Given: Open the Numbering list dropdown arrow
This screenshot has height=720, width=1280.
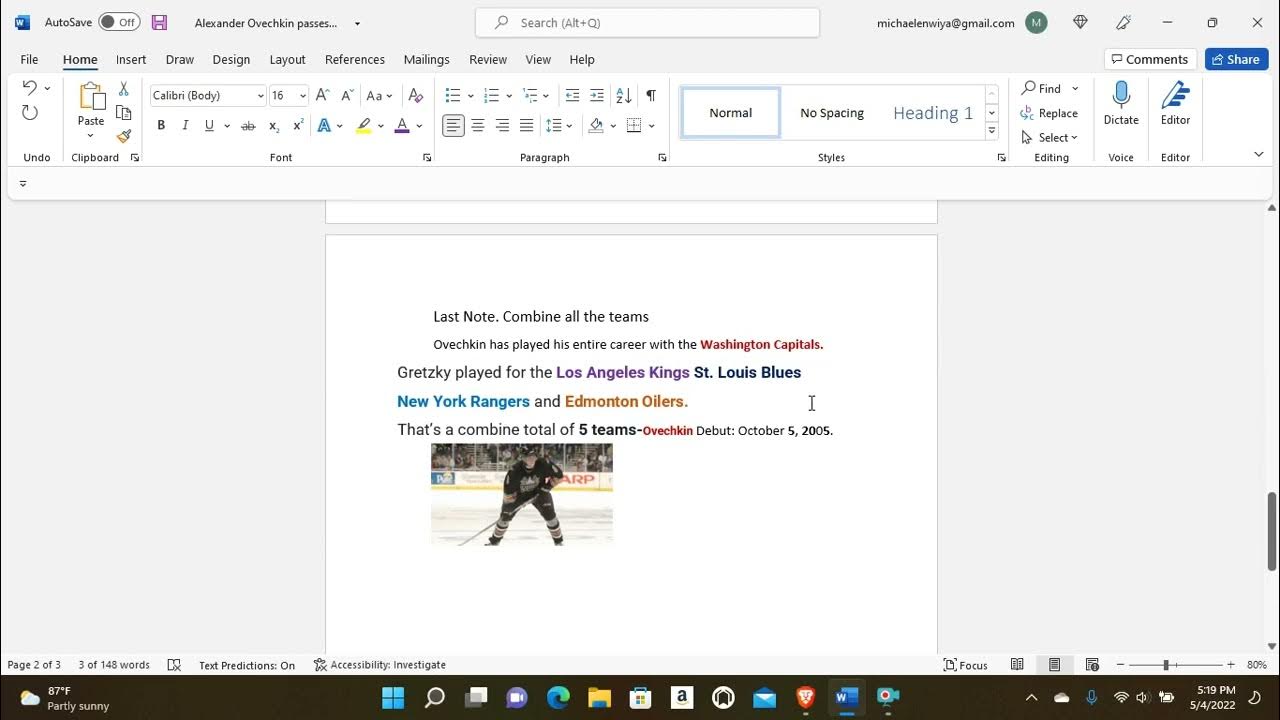Looking at the screenshot, I should click(509, 96).
